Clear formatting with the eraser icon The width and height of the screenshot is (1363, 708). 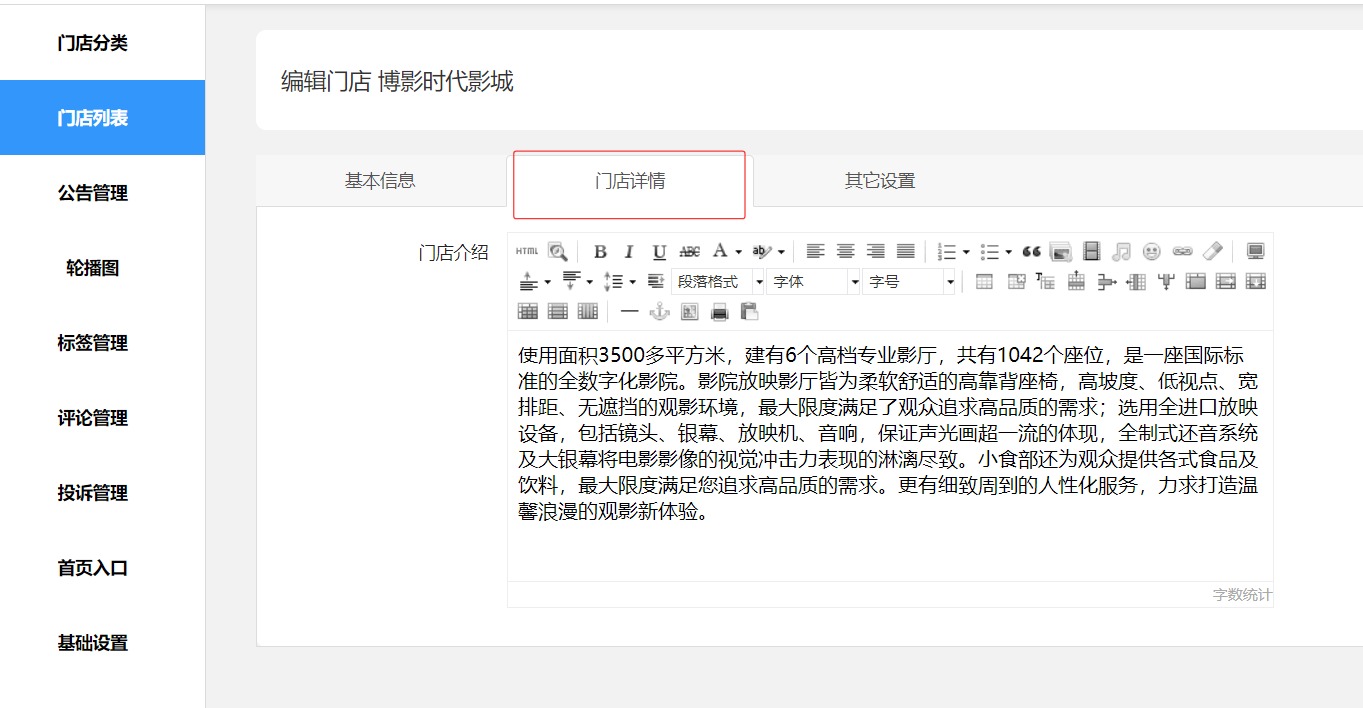[x=1212, y=252]
